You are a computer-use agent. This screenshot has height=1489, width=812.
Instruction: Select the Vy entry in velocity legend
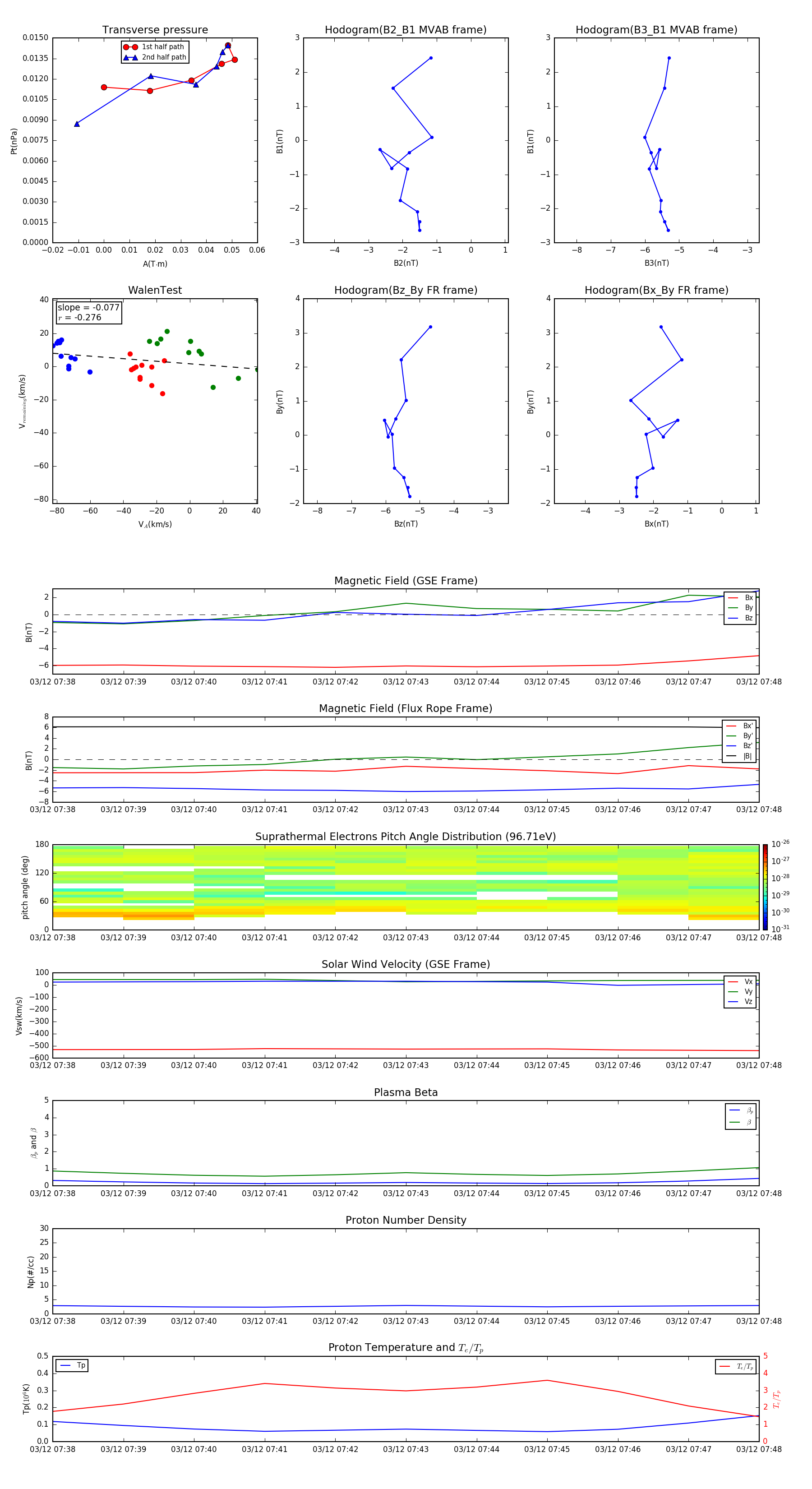point(740,991)
